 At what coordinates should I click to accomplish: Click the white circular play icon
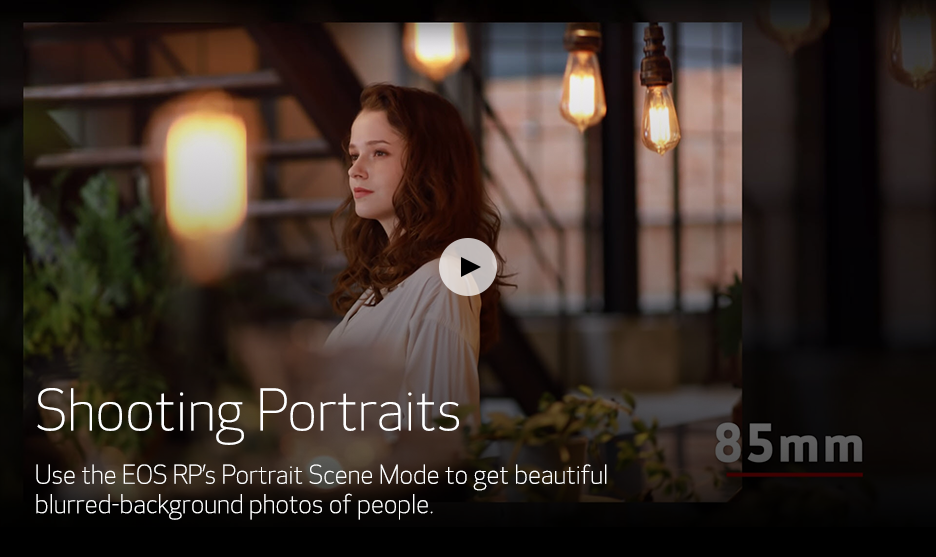(x=467, y=267)
